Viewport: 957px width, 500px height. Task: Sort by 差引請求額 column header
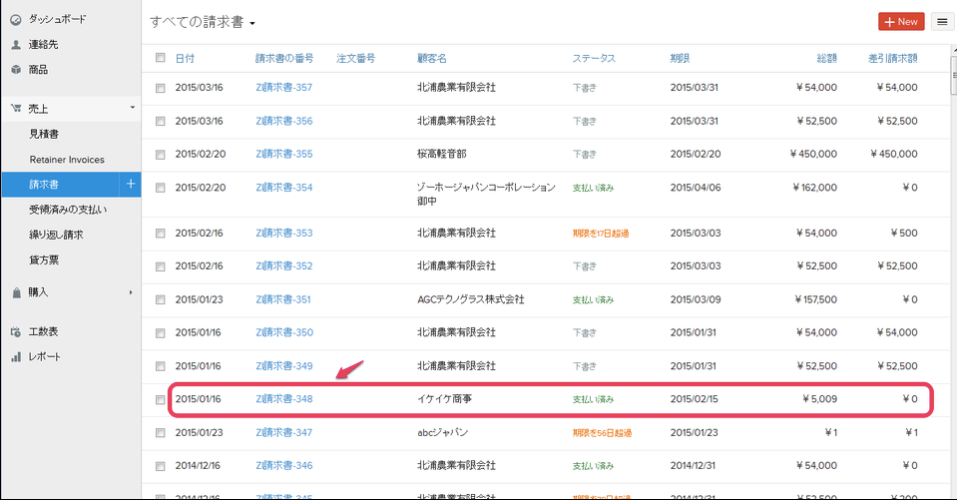pyautogui.click(x=892, y=59)
